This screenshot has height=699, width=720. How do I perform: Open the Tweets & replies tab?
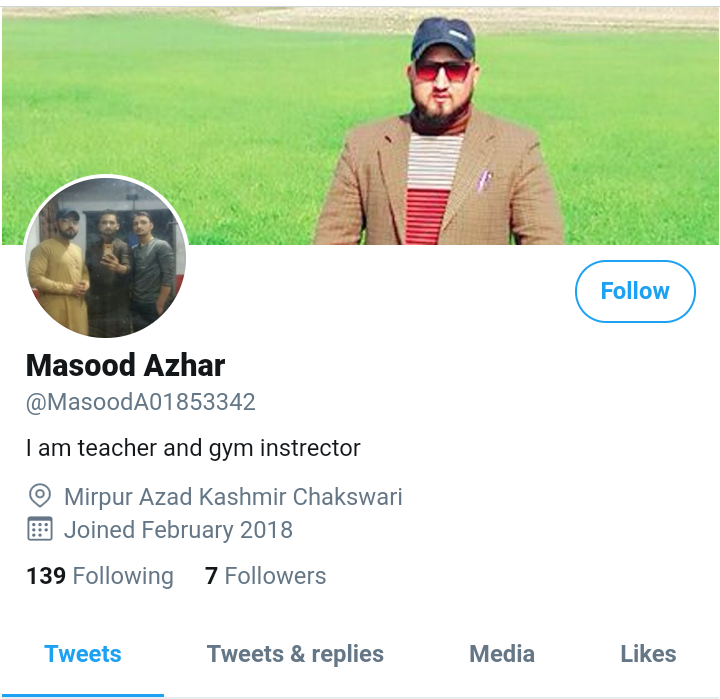(x=295, y=654)
